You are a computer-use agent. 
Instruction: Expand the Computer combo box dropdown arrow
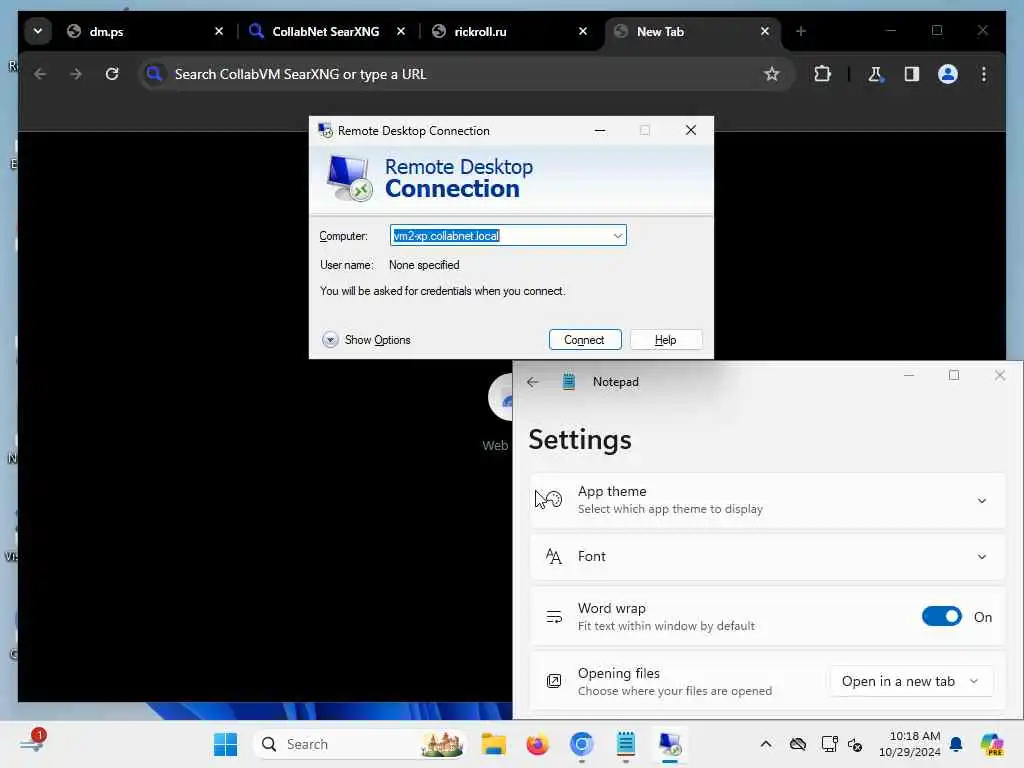coord(617,236)
